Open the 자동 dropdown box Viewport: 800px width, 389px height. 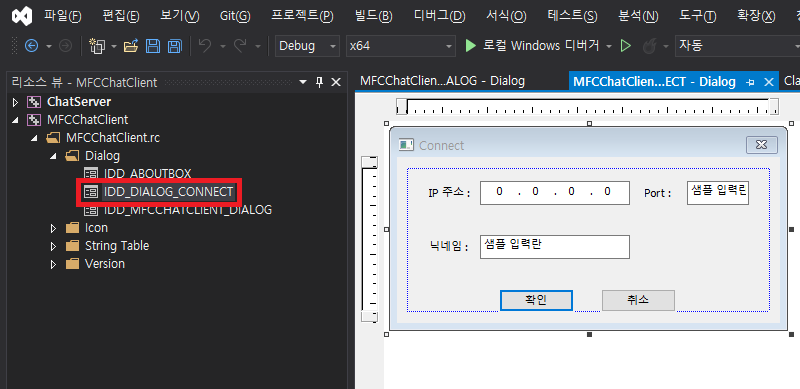(x=737, y=46)
